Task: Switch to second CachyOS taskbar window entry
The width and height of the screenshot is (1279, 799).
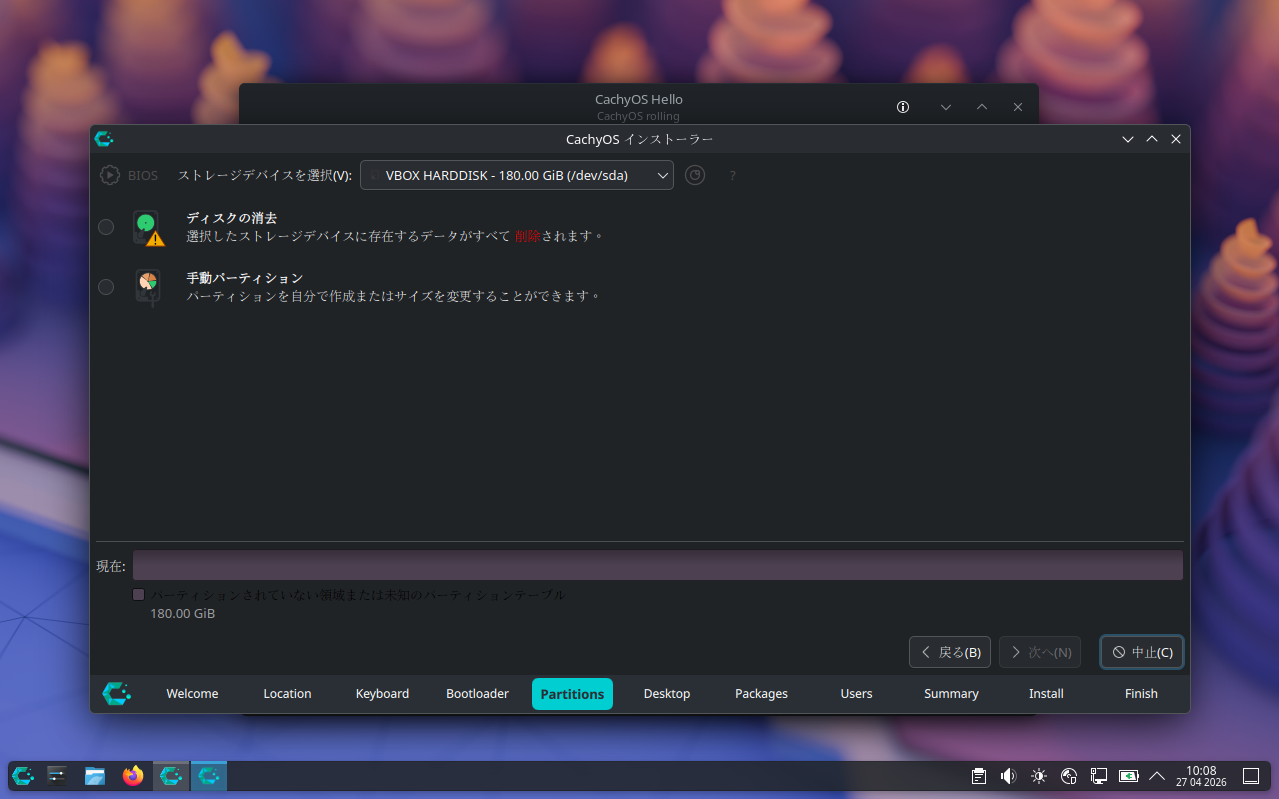Action: tap(209, 775)
